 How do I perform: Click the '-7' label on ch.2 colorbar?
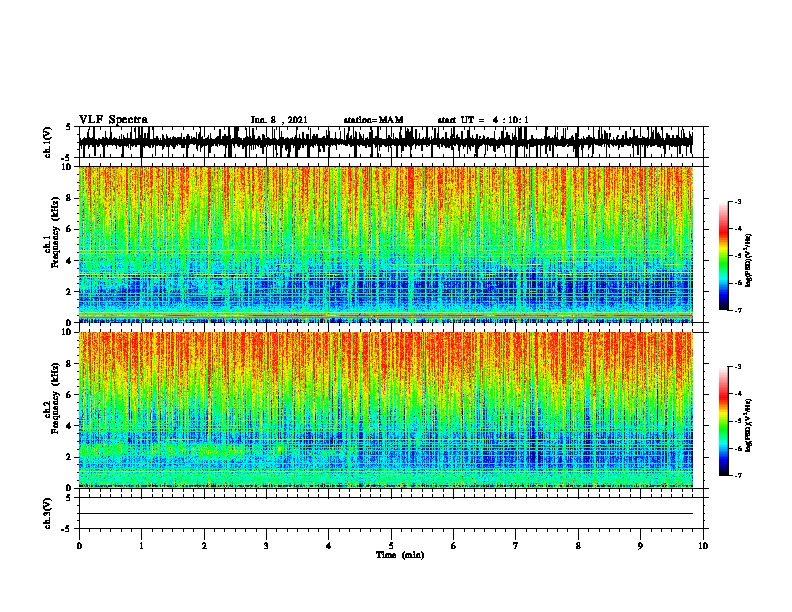pyautogui.click(x=737, y=475)
